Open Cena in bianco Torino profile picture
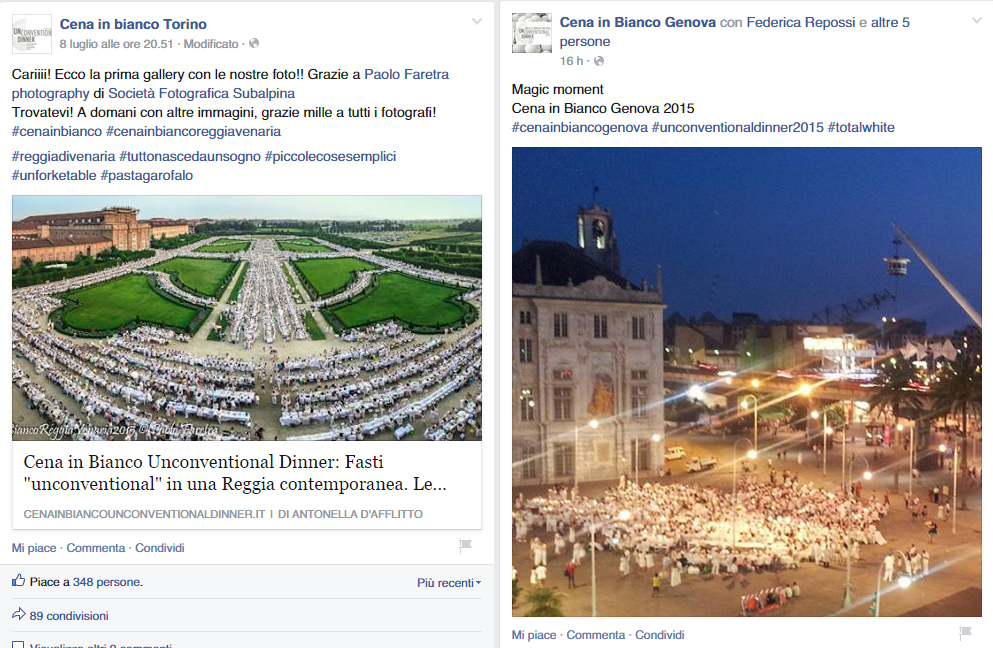Viewport: 993px width, 648px height. [x=32, y=34]
